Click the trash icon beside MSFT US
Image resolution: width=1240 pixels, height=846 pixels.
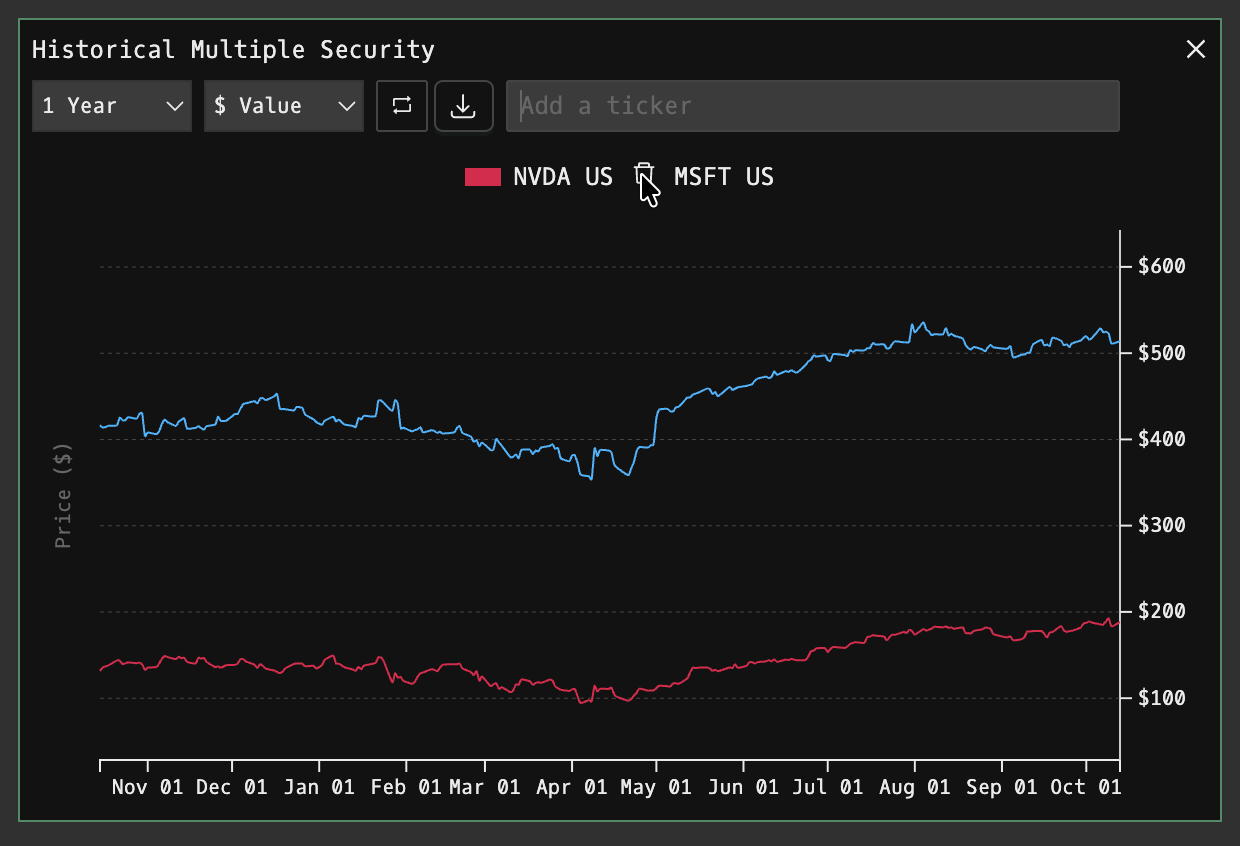click(x=645, y=176)
